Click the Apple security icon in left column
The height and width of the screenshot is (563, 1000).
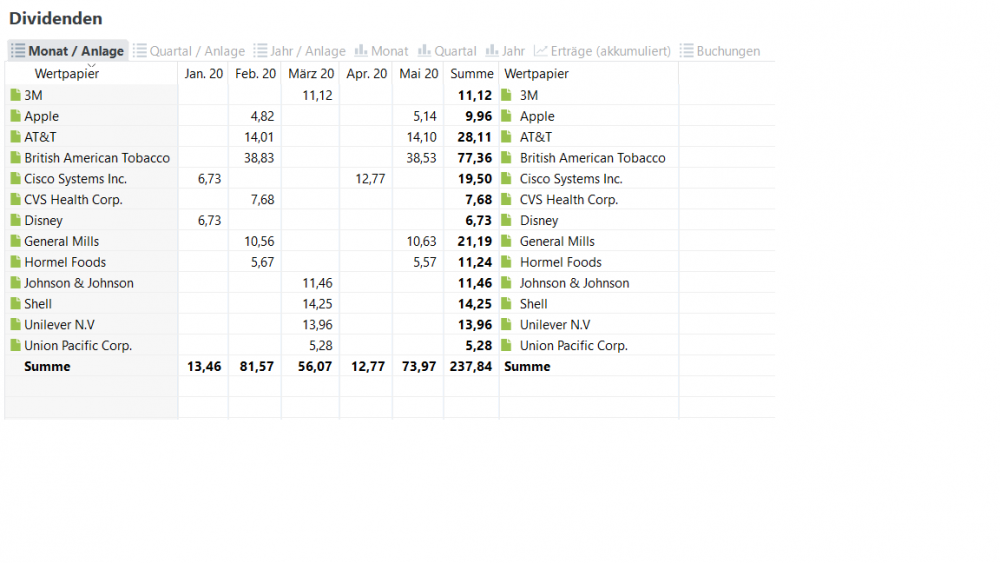point(16,116)
